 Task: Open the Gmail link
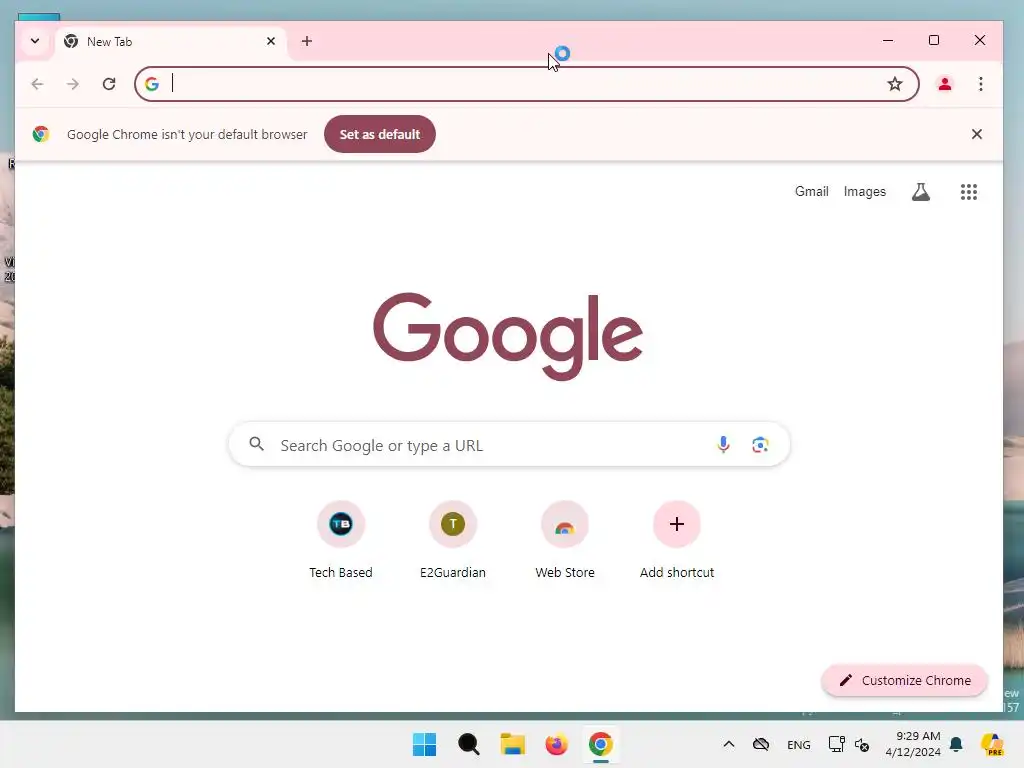(812, 191)
